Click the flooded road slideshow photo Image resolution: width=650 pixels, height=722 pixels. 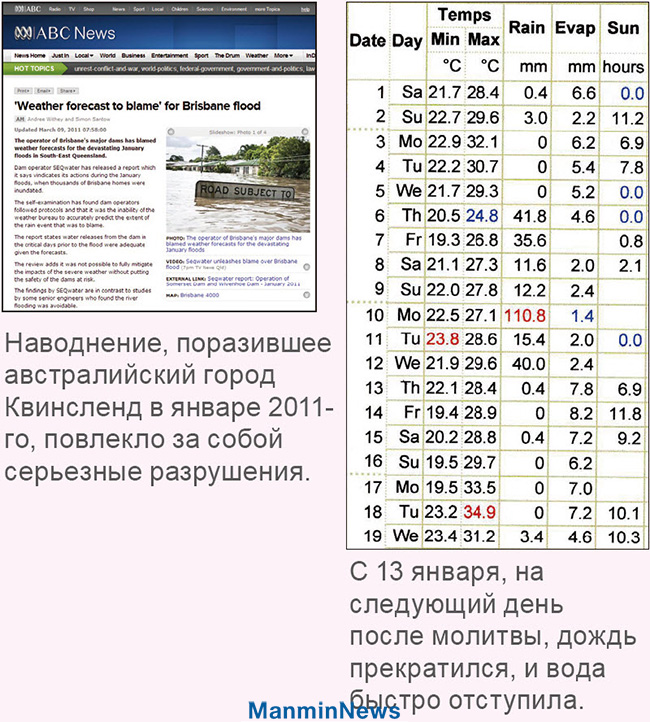click(238, 184)
